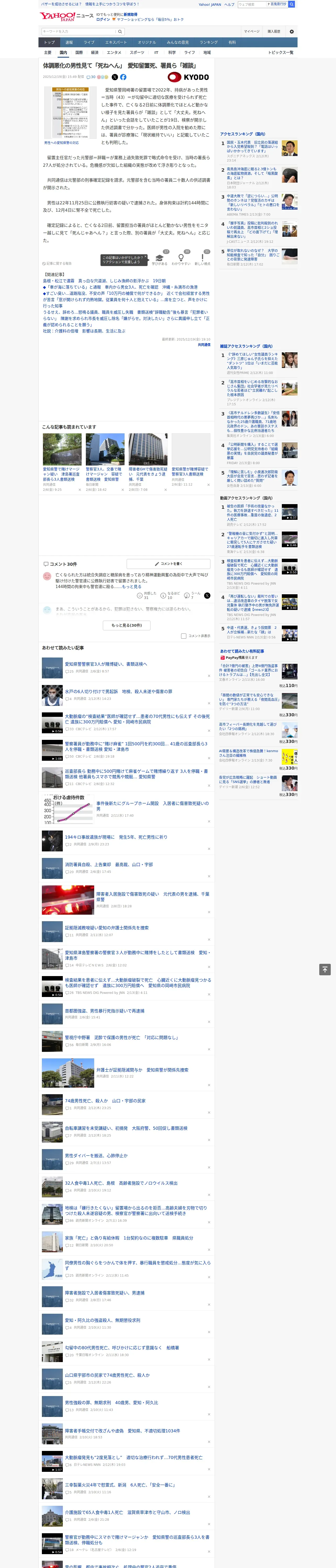This screenshot has height=1568, width=336.
Task: Select the エキスパート tab
Action: point(116,43)
